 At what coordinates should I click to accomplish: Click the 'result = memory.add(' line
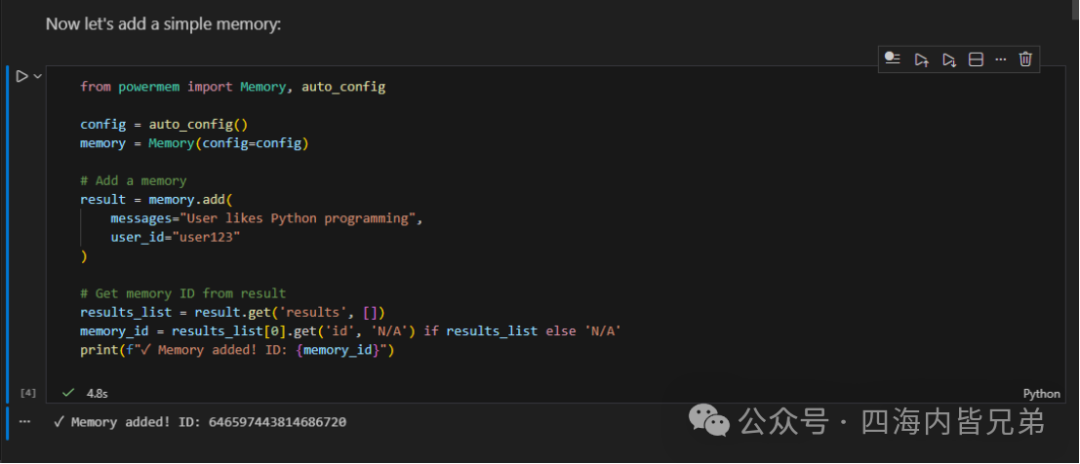[x=156, y=200]
